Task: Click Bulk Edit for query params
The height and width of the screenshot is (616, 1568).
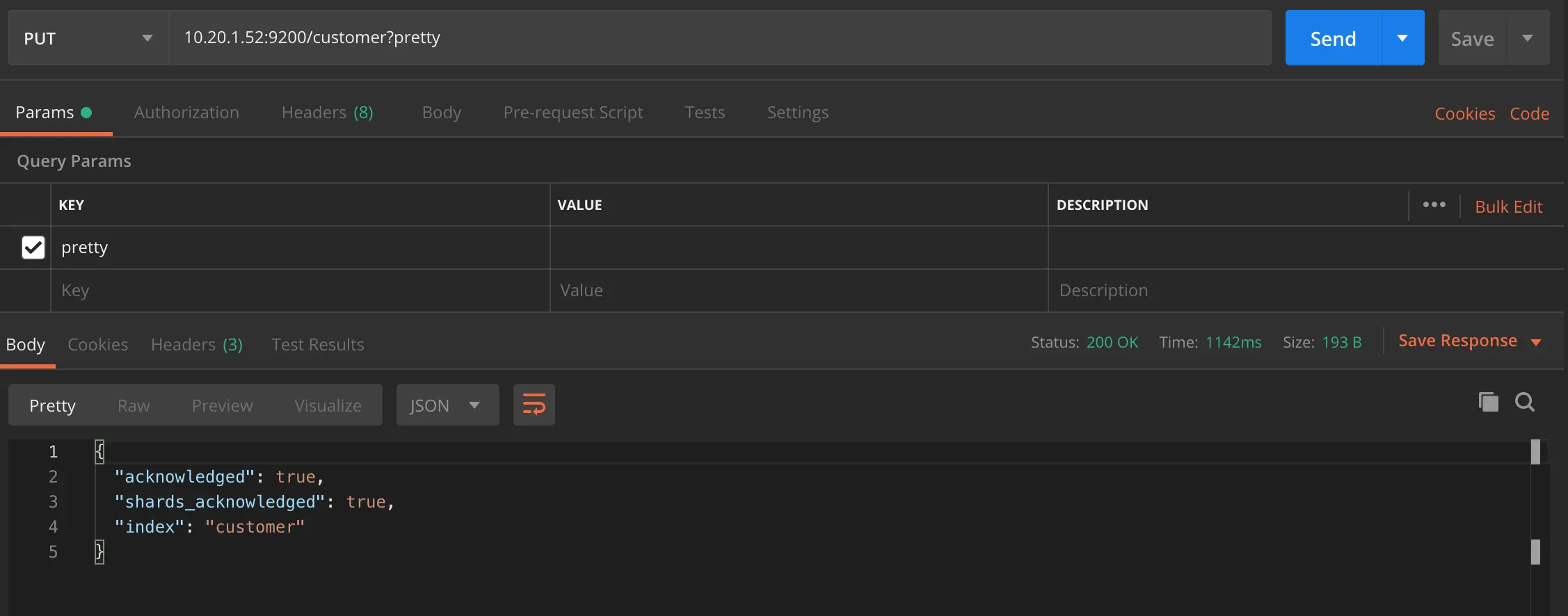Action: [x=1508, y=207]
